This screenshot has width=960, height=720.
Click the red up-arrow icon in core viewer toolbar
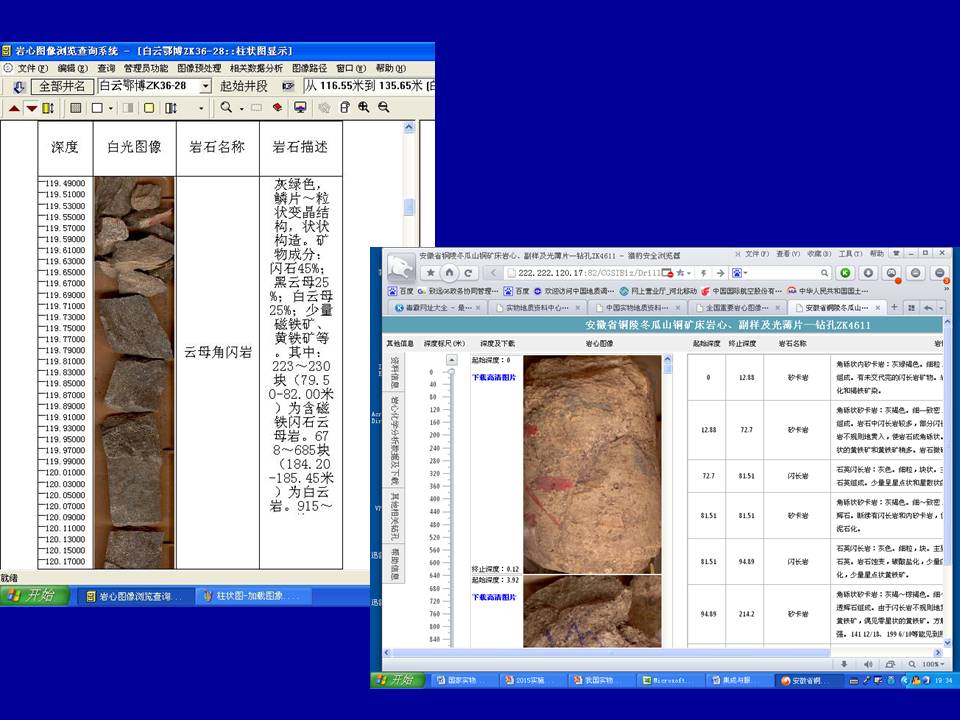(13, 108)
